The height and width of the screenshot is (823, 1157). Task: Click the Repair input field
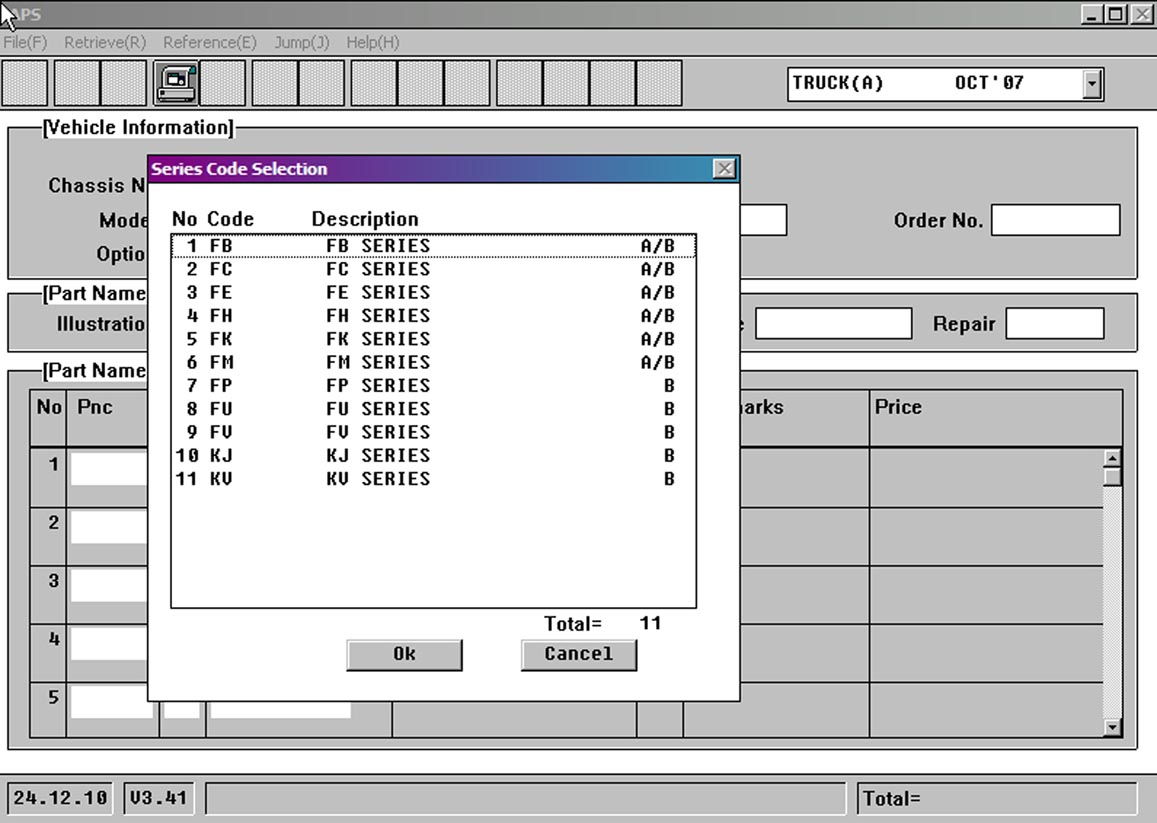click(1054, 324)
